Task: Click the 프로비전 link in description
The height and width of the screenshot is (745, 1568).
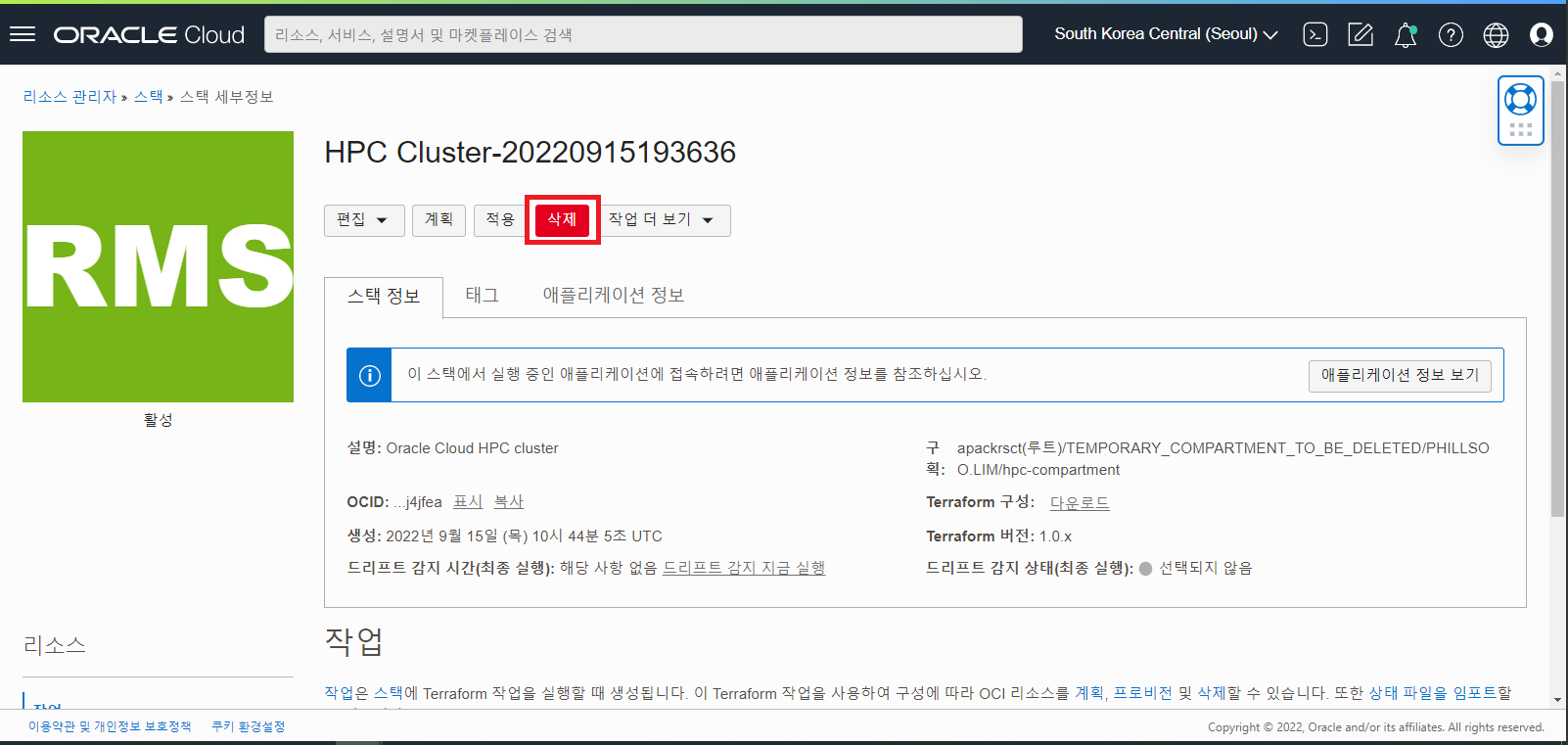Action: tap(1142, 693)
